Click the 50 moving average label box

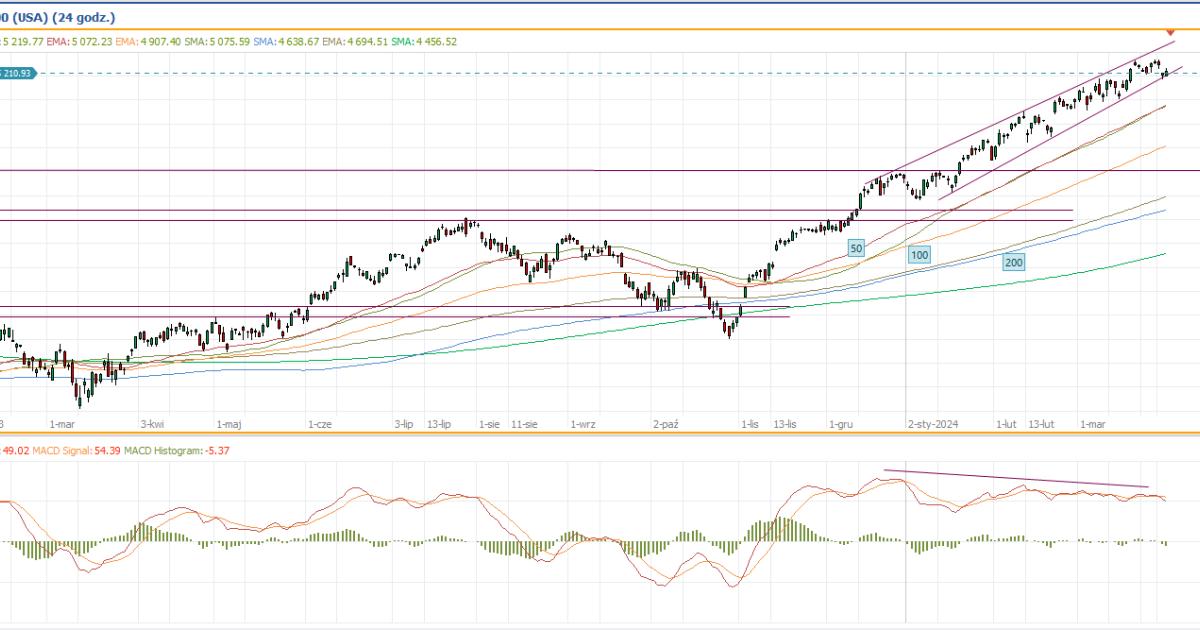(x=856, y=247)
